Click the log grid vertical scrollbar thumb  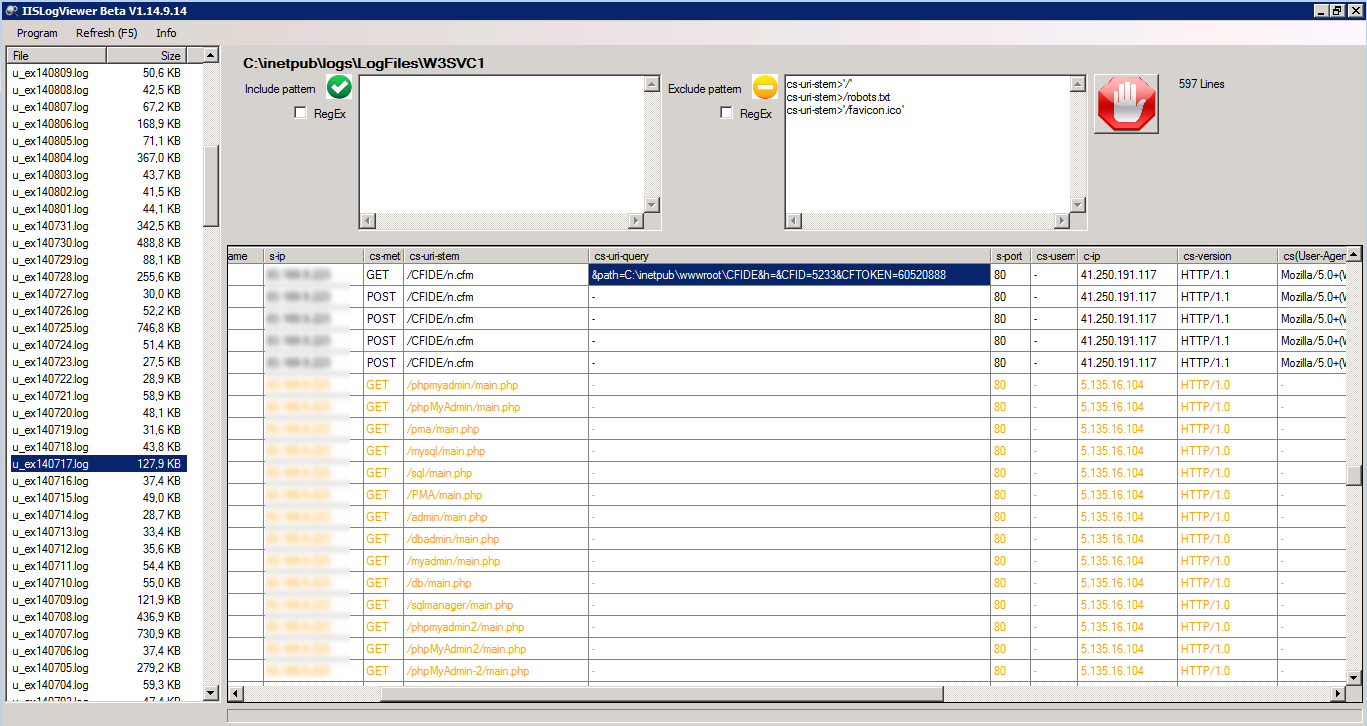[1354, 474]
